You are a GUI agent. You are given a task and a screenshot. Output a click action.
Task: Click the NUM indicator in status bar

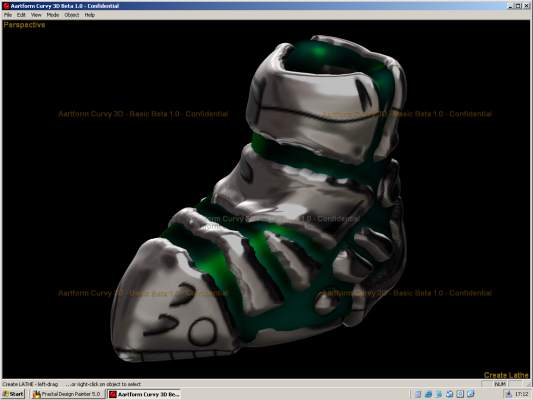[x=500, y=384]
